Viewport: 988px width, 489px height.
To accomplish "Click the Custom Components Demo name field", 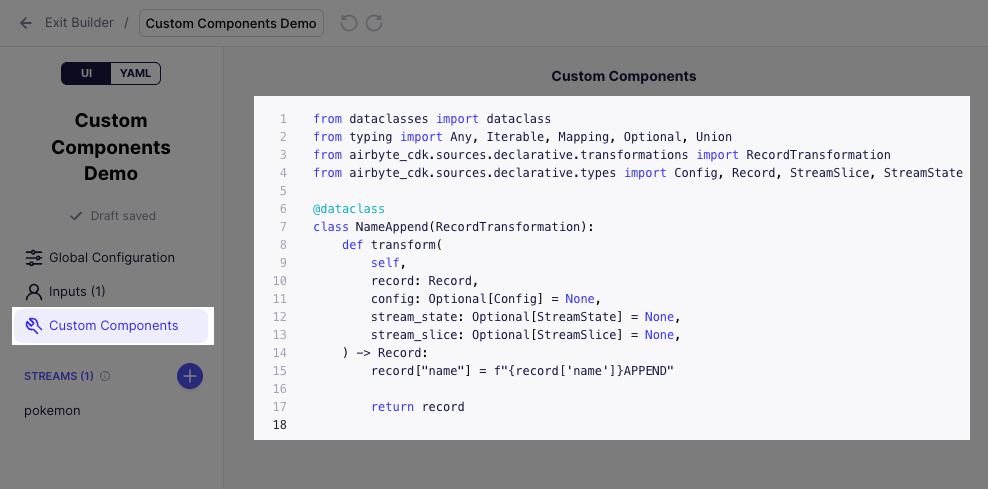I will [x=231, y=23].
